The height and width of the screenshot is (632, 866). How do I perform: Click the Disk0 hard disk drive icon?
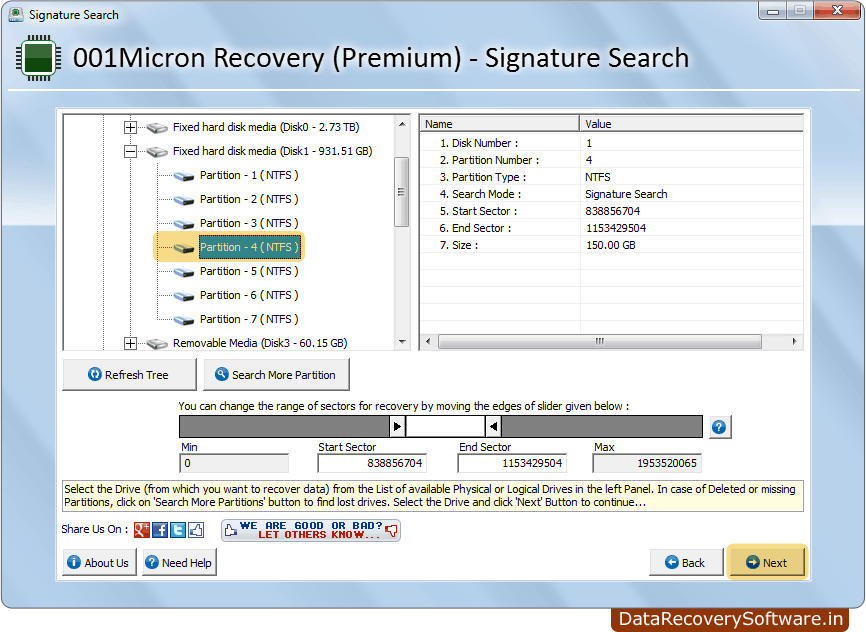pyautogui.click(x=157, y=128)
